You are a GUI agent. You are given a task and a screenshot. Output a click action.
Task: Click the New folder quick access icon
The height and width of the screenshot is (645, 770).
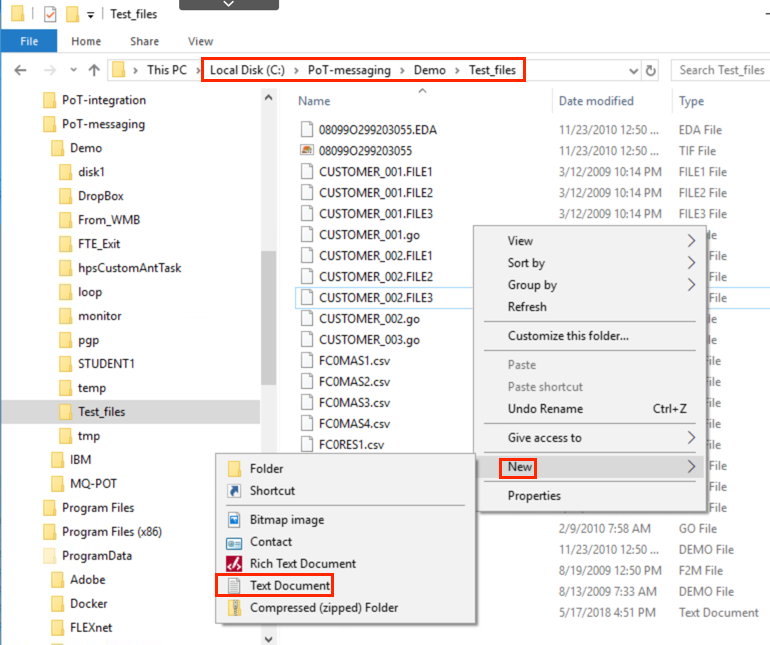click(73, 14)
